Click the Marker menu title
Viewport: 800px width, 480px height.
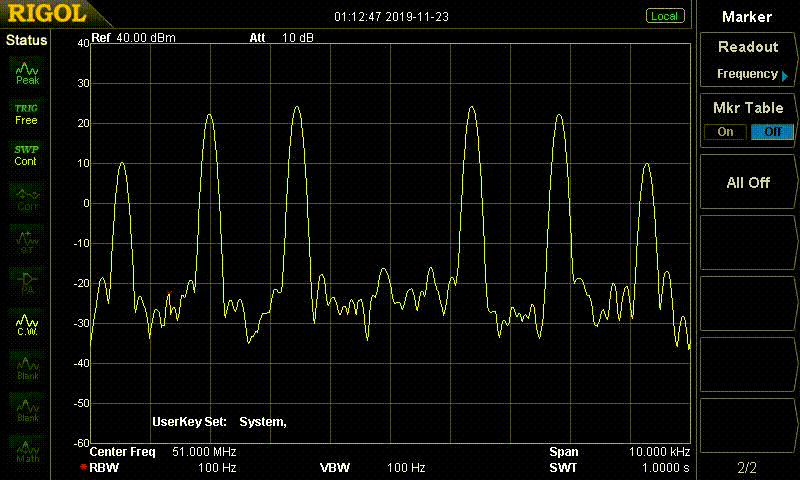point(747,16)
